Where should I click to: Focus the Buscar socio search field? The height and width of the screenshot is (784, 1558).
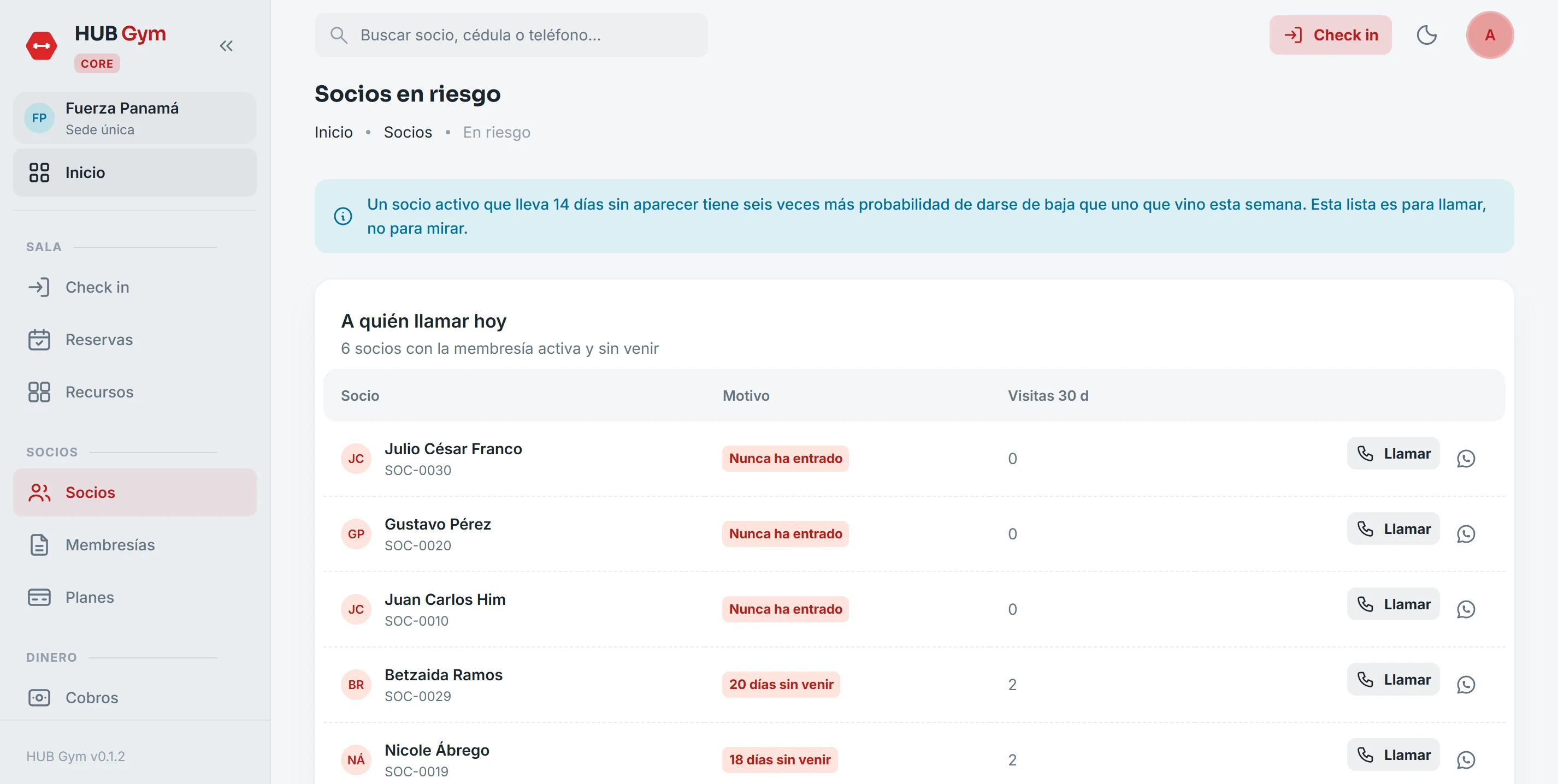(511, 35)
